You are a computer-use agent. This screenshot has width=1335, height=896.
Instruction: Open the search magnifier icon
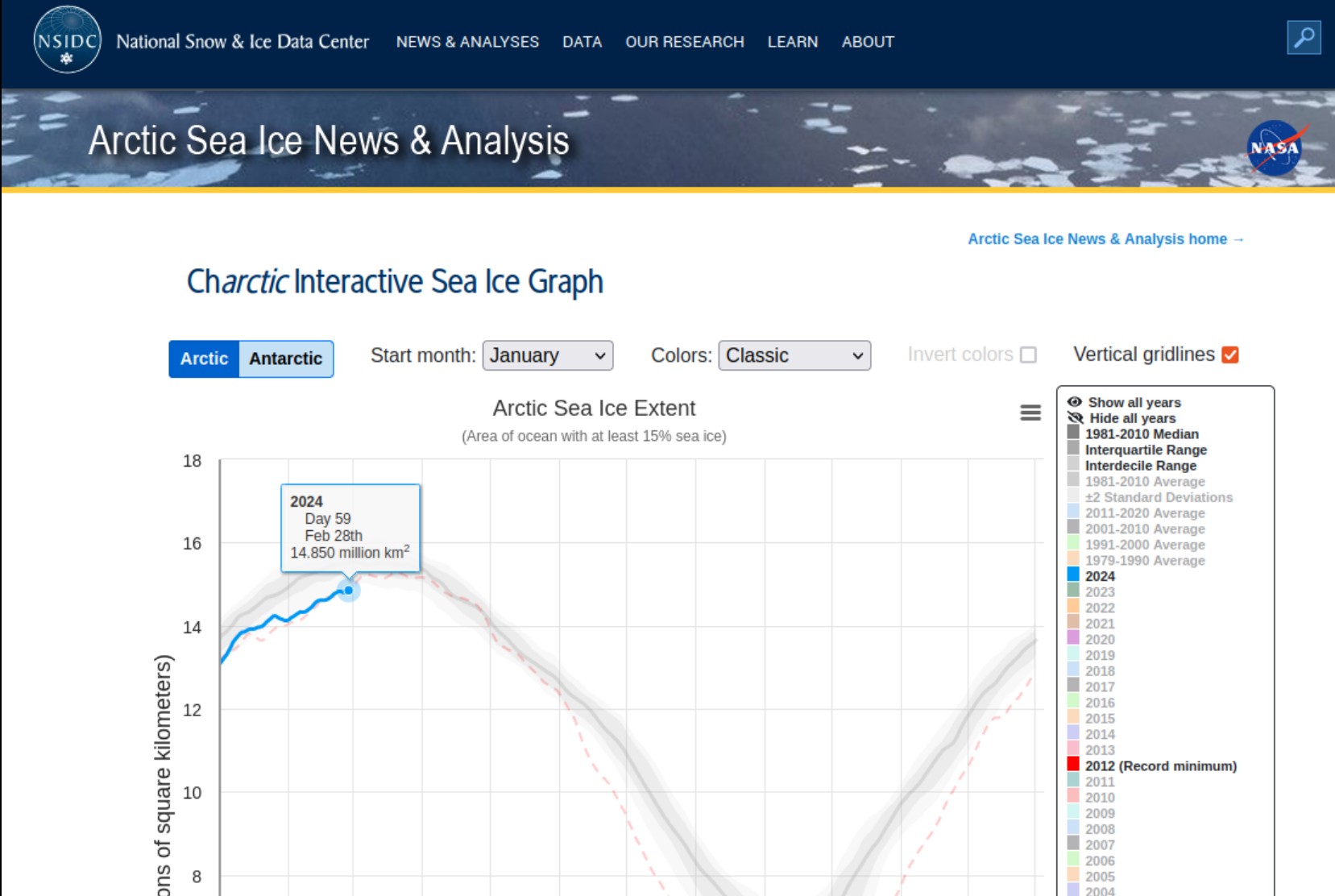click(x=1304, y=37)
